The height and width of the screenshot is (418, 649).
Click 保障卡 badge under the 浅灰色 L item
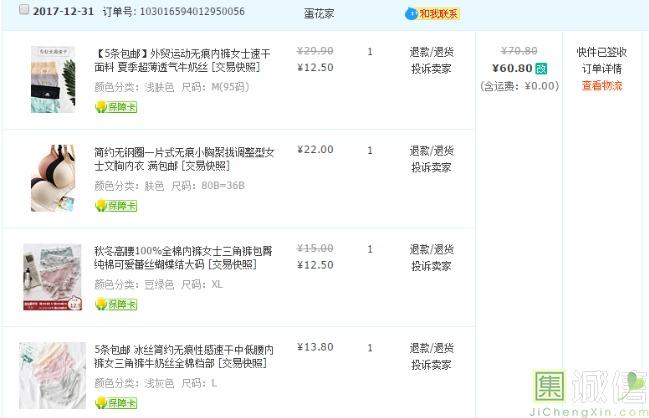116,403
